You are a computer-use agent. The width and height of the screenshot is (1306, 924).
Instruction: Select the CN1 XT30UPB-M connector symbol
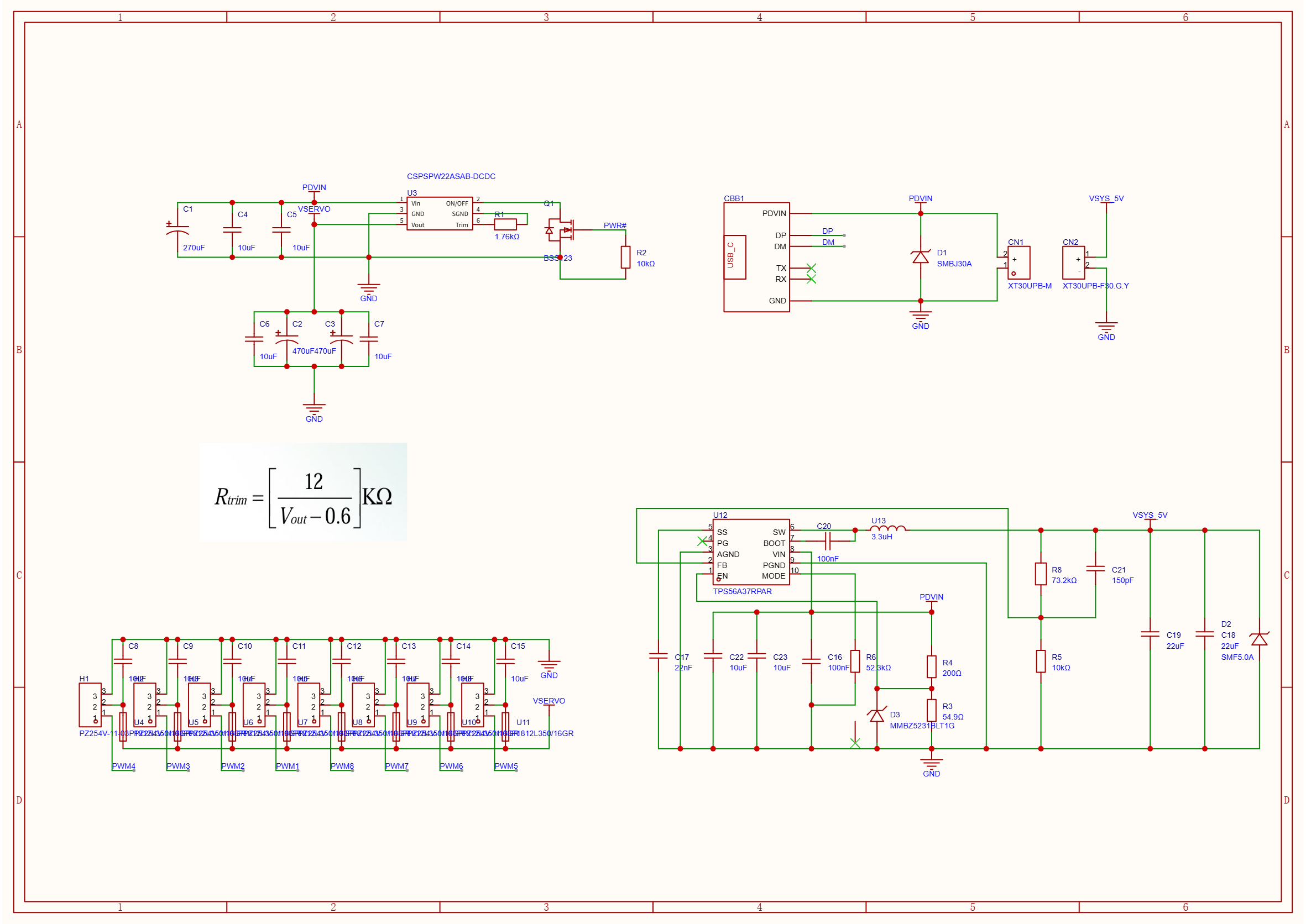[x=1018, y=262]
